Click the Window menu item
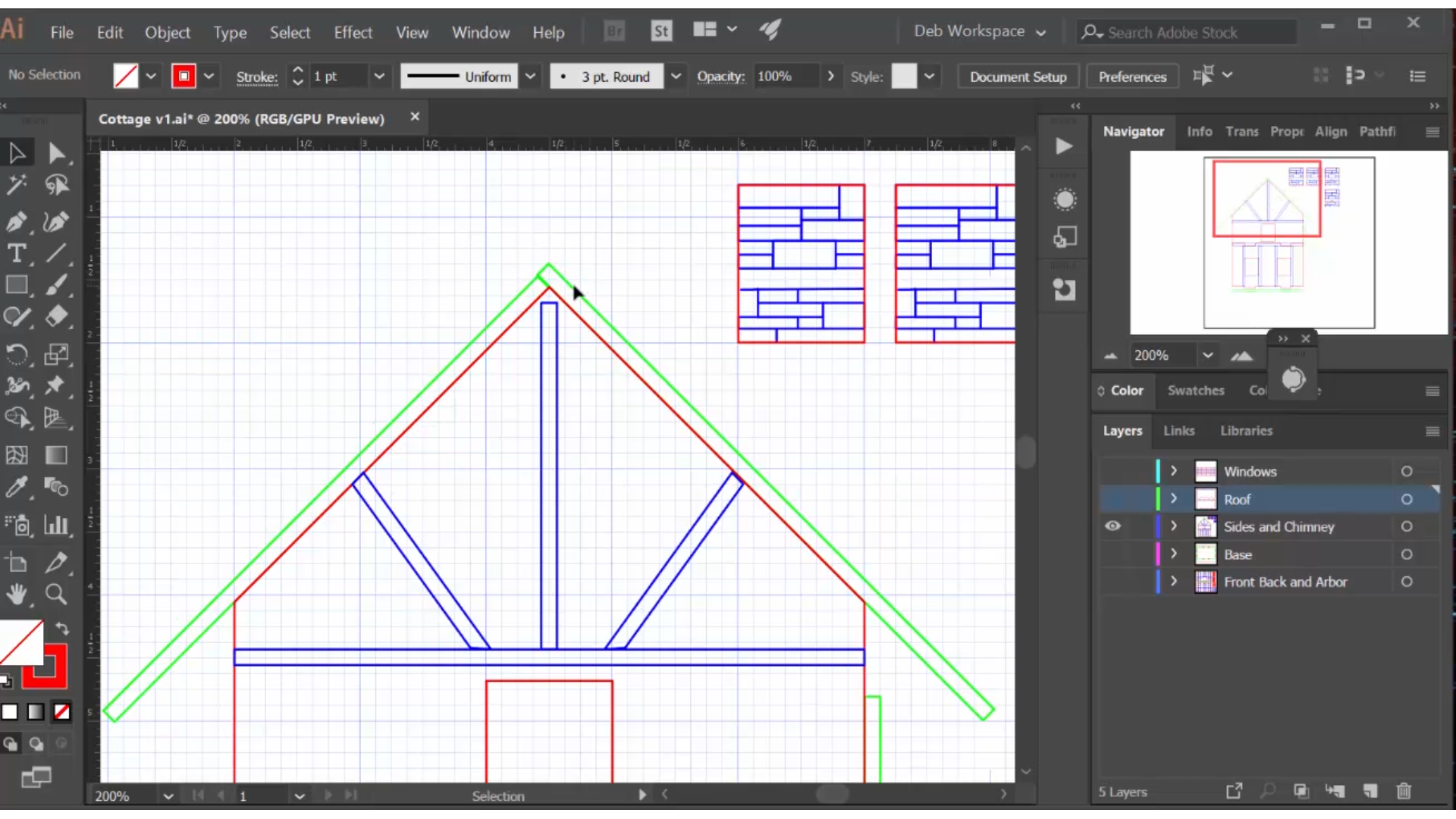1456x819 pixels. [481, 32]
